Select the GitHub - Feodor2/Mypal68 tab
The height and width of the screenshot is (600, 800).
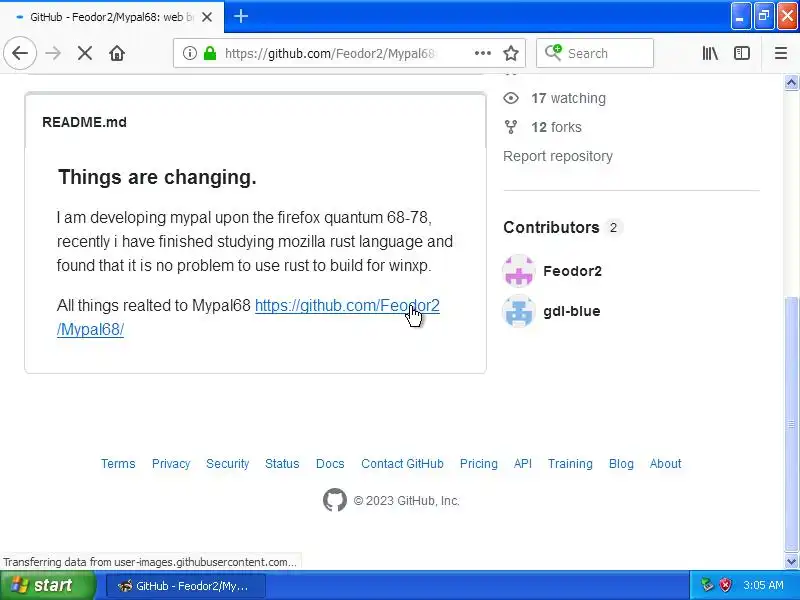112,17
